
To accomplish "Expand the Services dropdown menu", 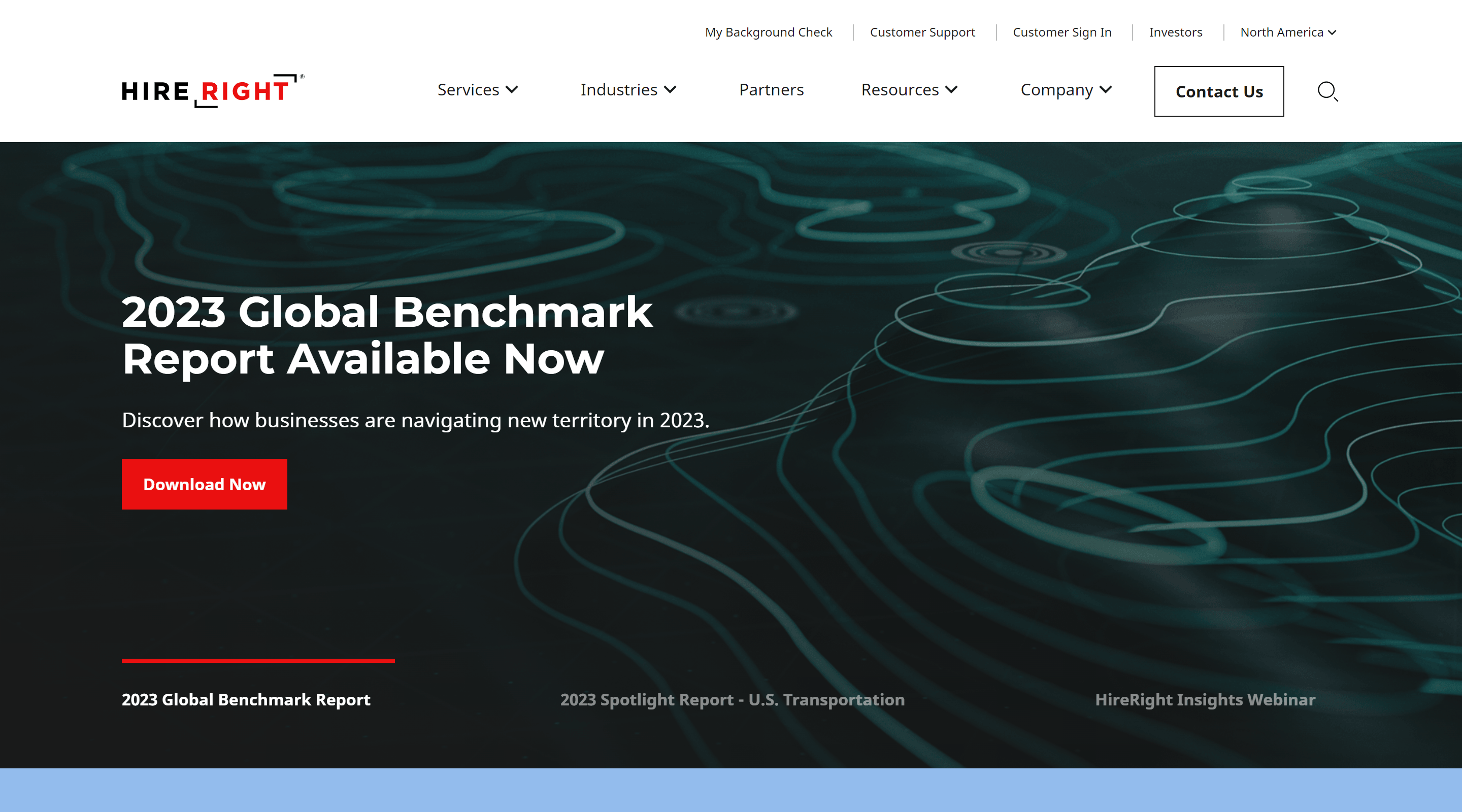I will (477, 90).
